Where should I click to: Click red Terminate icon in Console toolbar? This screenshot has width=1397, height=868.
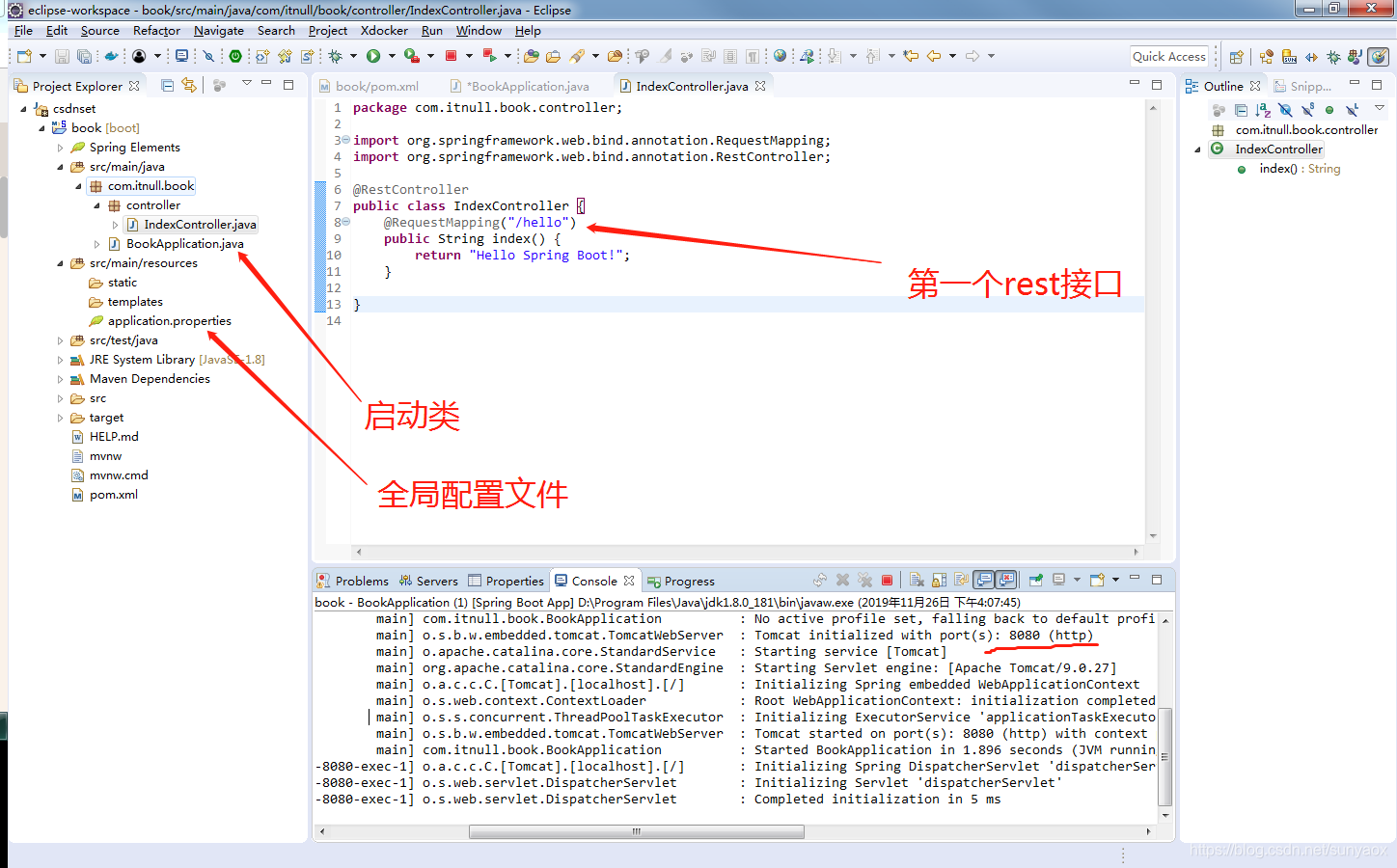pos(887,580)
